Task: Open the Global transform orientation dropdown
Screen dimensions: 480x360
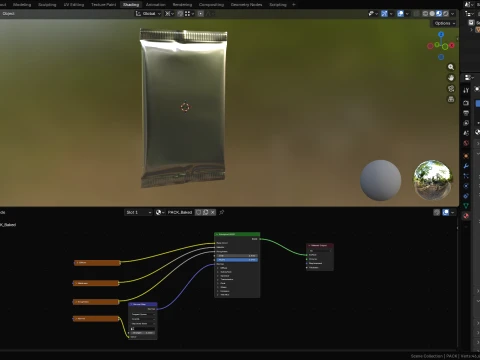Action: tap(148, 14)
